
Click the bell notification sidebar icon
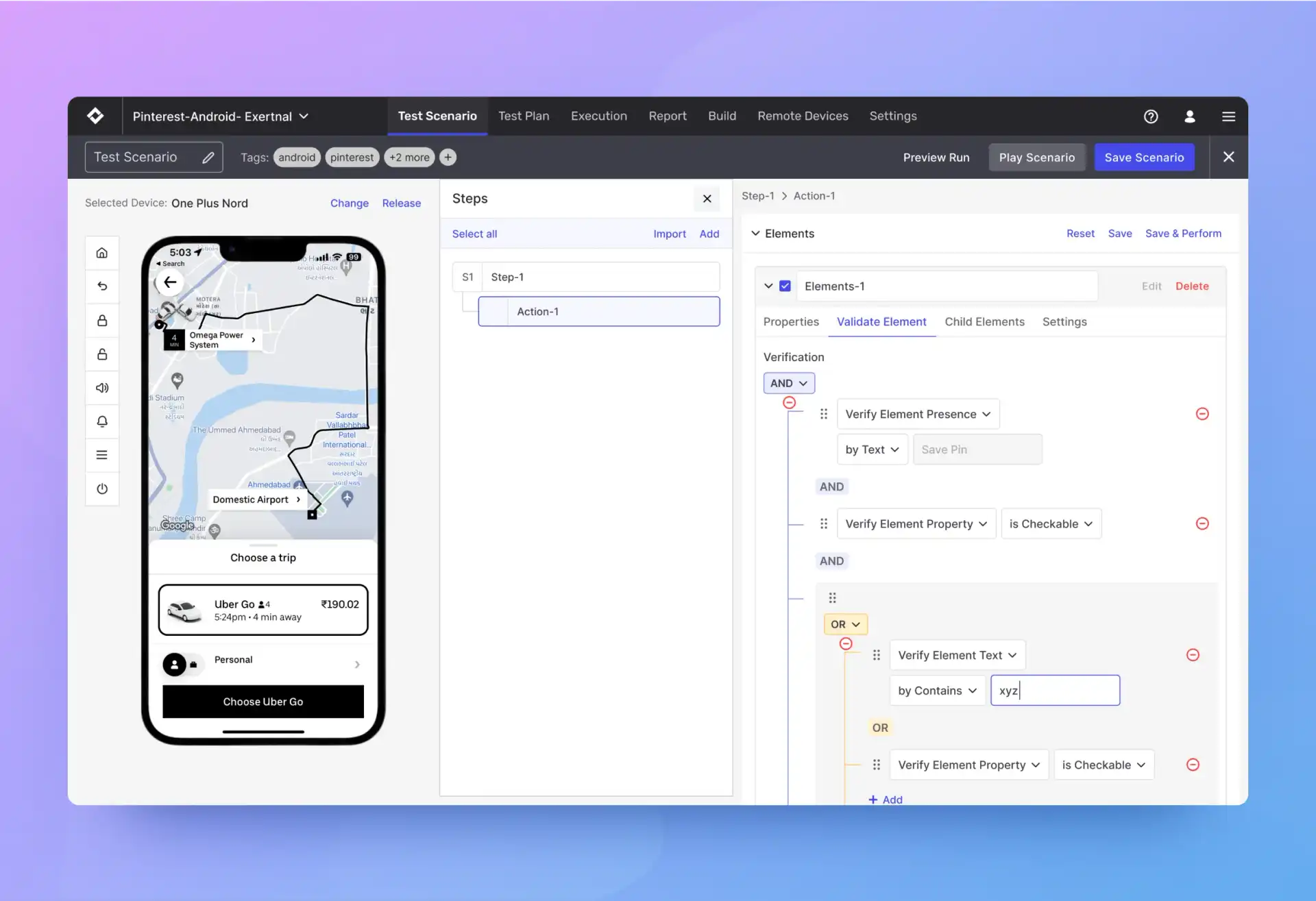[x=102, y=421]
